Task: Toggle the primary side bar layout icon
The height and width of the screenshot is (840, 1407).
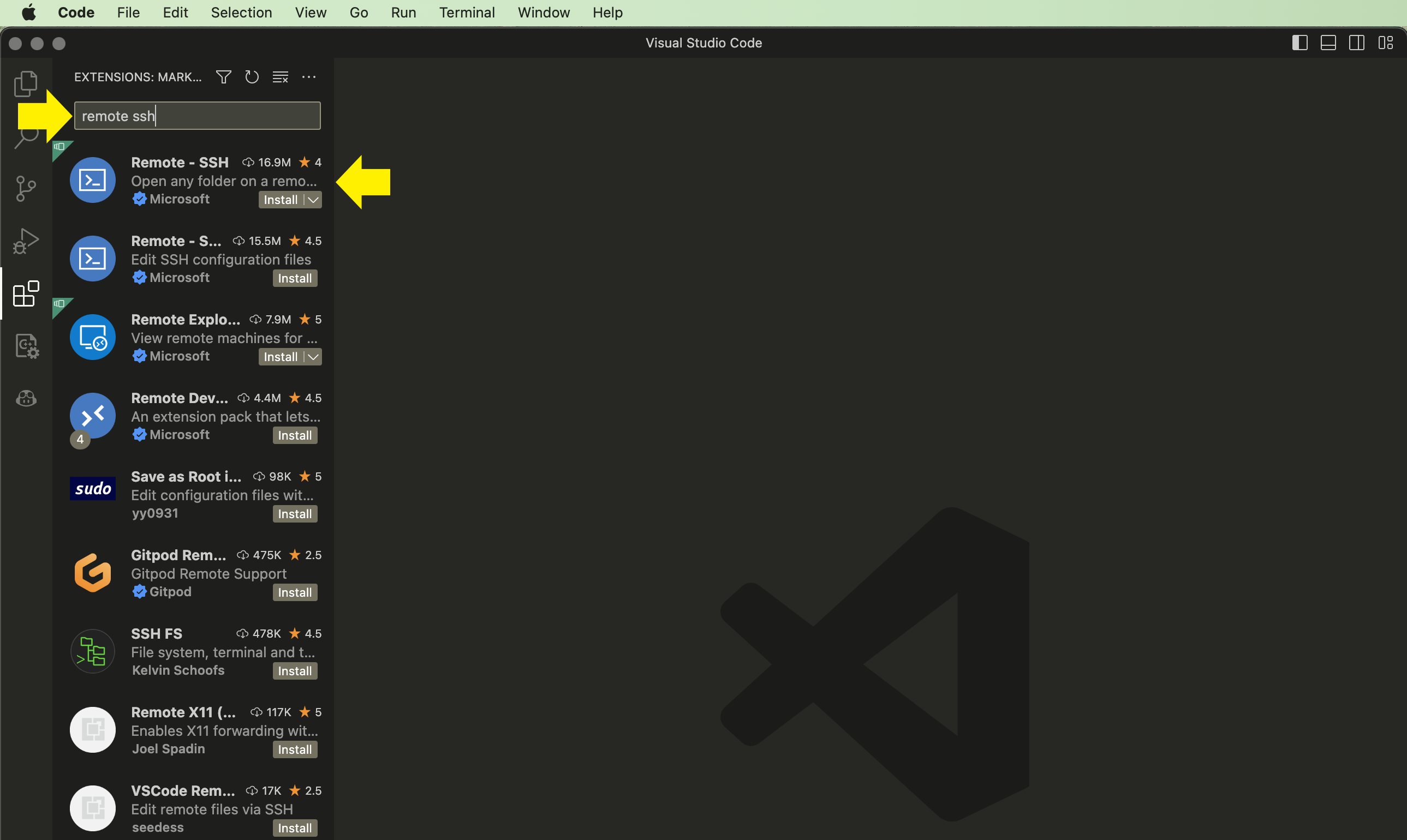Action: click(x=1299, y=43)
